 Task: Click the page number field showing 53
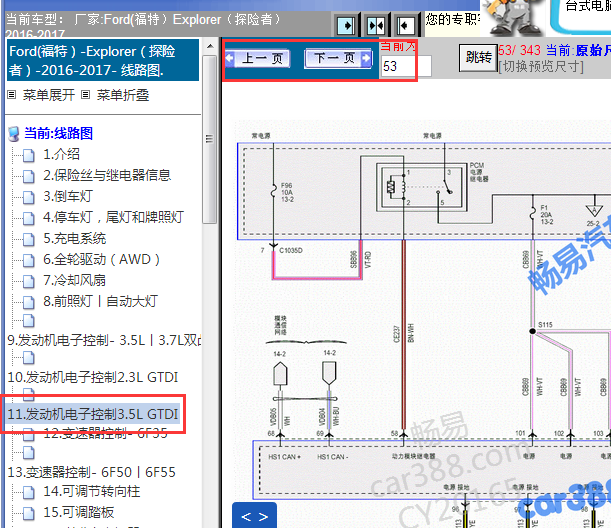coord(406,66)
